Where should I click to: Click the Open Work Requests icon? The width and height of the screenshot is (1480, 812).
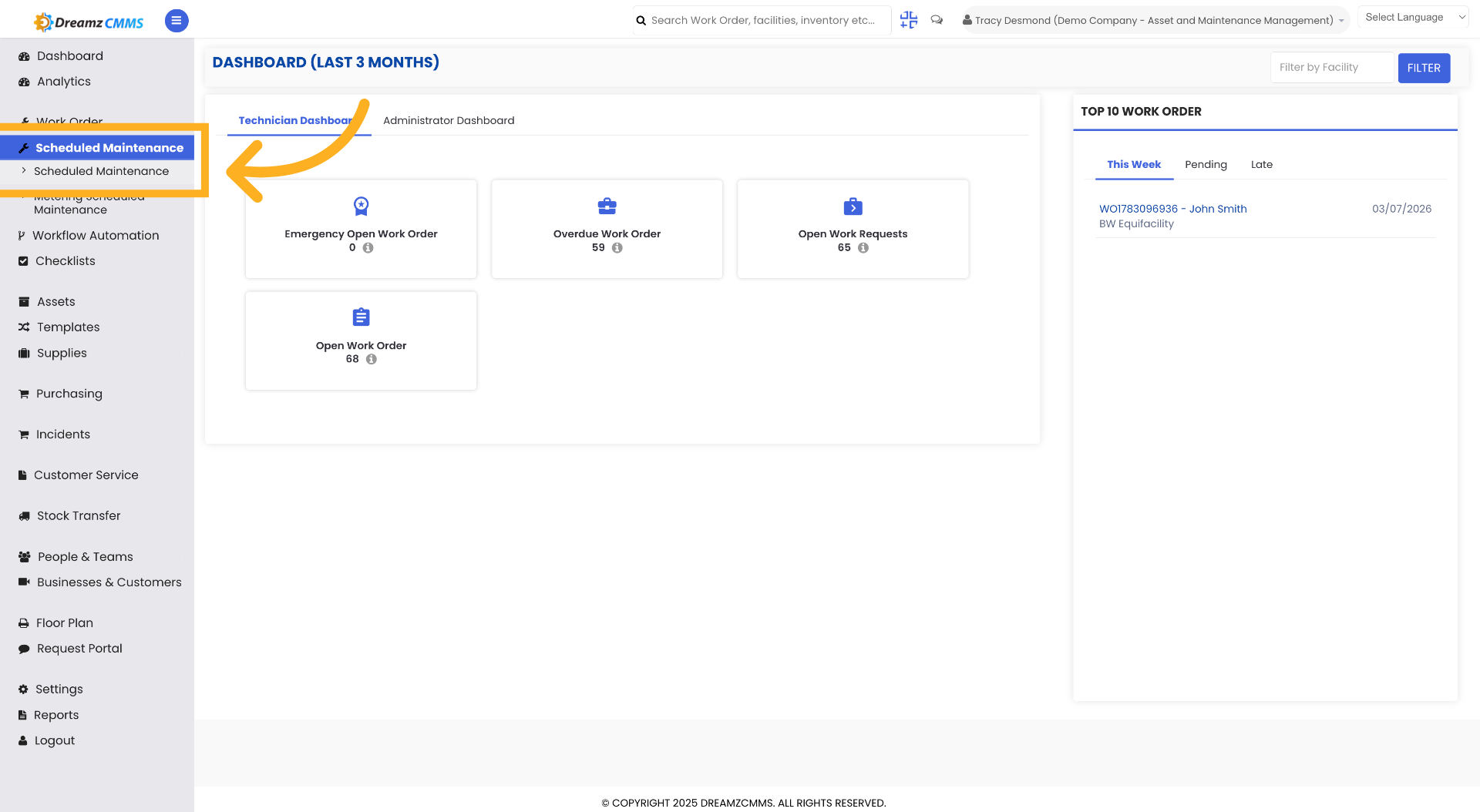click(x=853, y=206)
